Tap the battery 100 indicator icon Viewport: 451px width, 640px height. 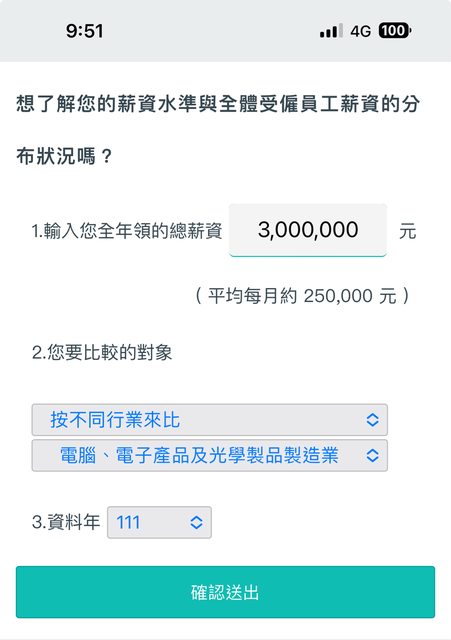click(394, 31)
